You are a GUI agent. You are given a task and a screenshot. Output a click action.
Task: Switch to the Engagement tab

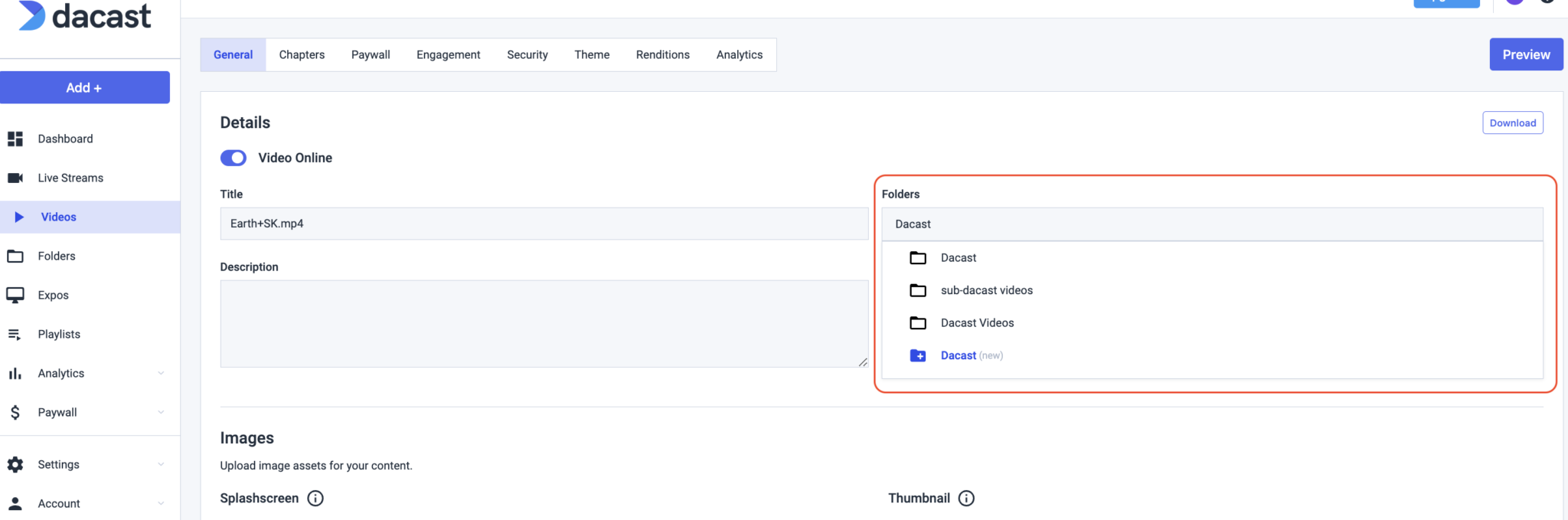click(449, 54)
